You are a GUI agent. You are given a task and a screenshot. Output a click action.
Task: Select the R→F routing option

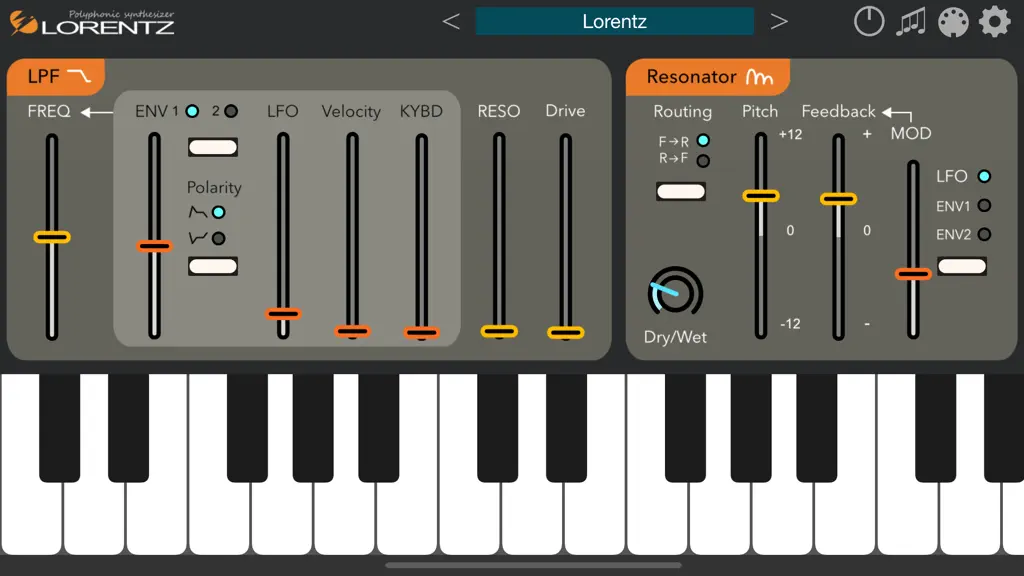pyautogui.click(x=703, y=160)
